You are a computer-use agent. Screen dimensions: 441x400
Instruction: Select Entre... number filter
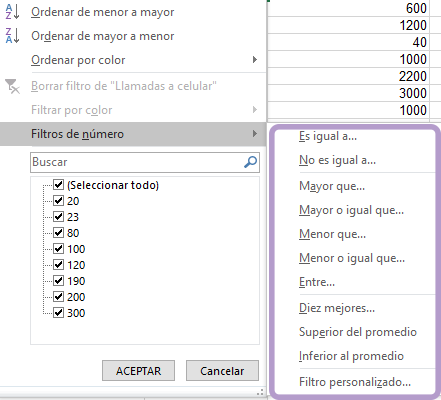[317, 282]
